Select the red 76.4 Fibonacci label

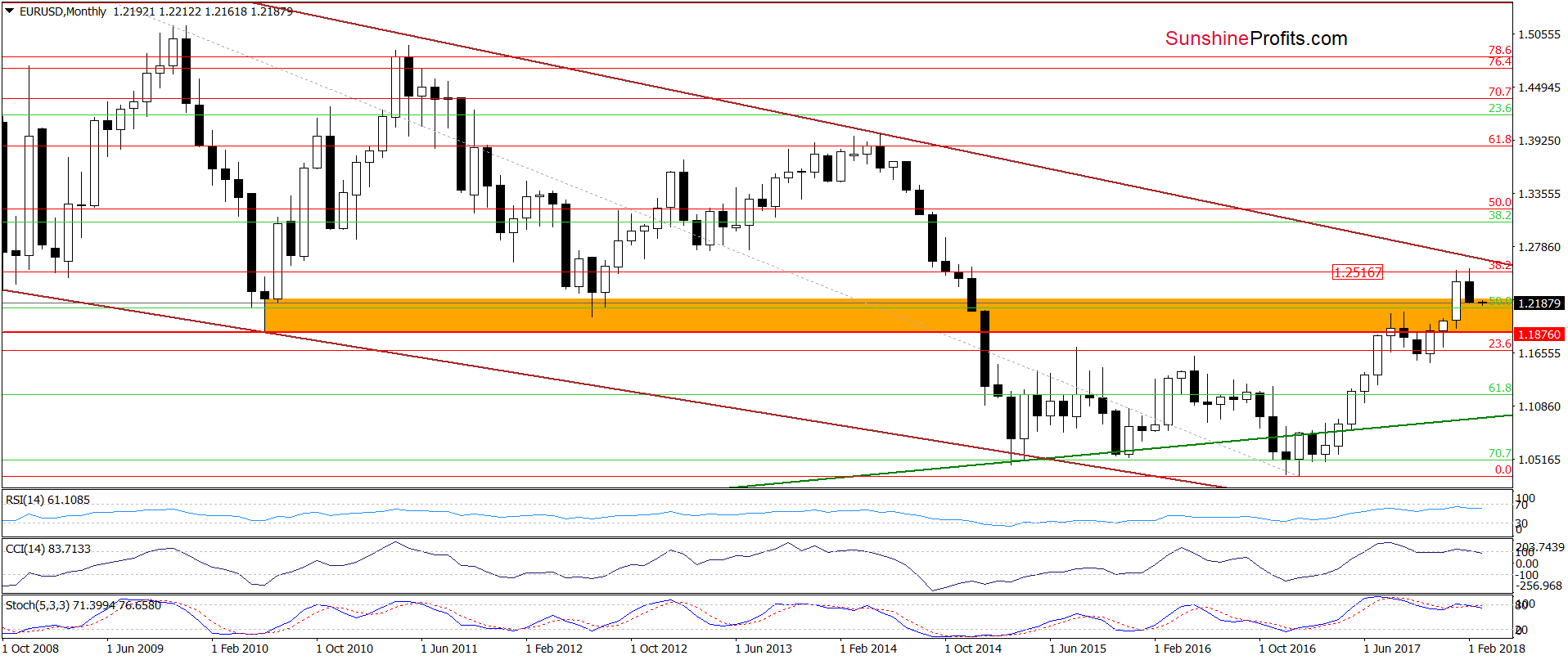coord(1499,62)
